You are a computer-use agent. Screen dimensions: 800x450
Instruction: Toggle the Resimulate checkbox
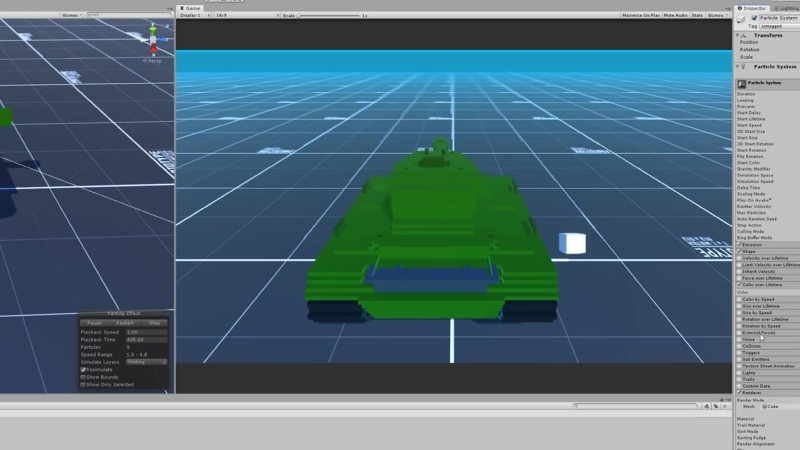(x=83, y=369)
